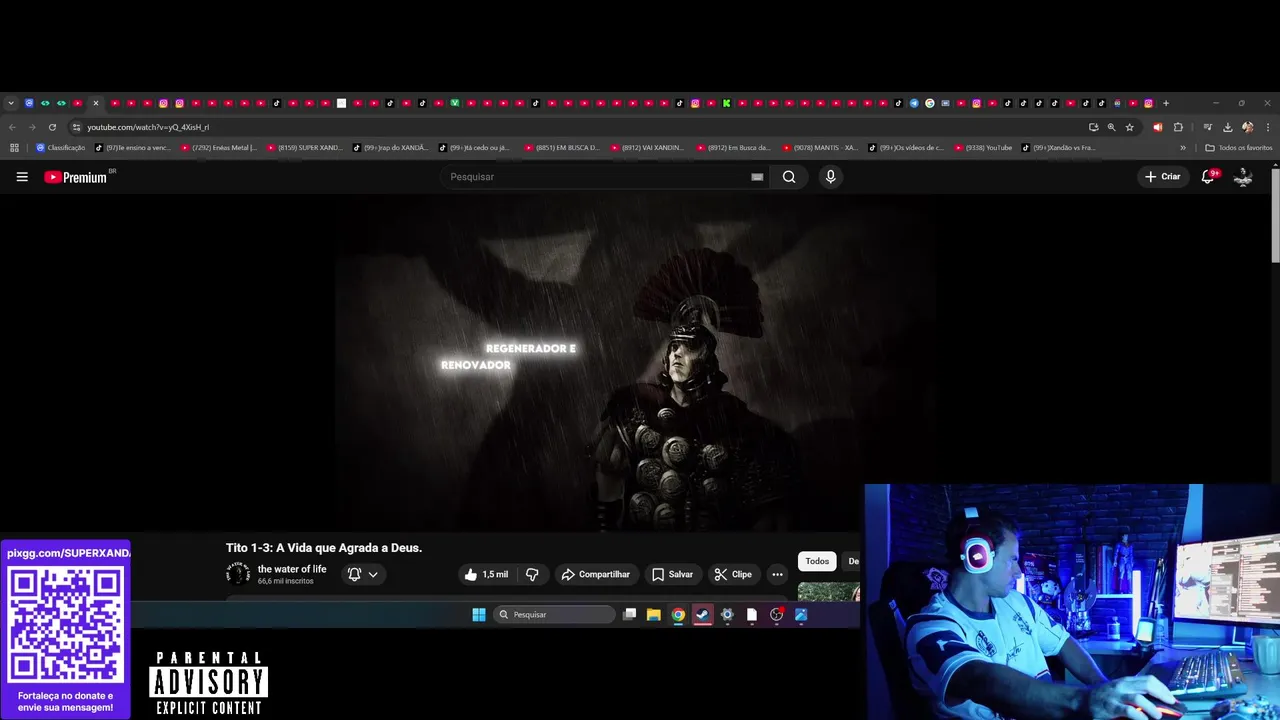
Task: Open the YouTube notifications bell
Action: (x=1208, y=177)
